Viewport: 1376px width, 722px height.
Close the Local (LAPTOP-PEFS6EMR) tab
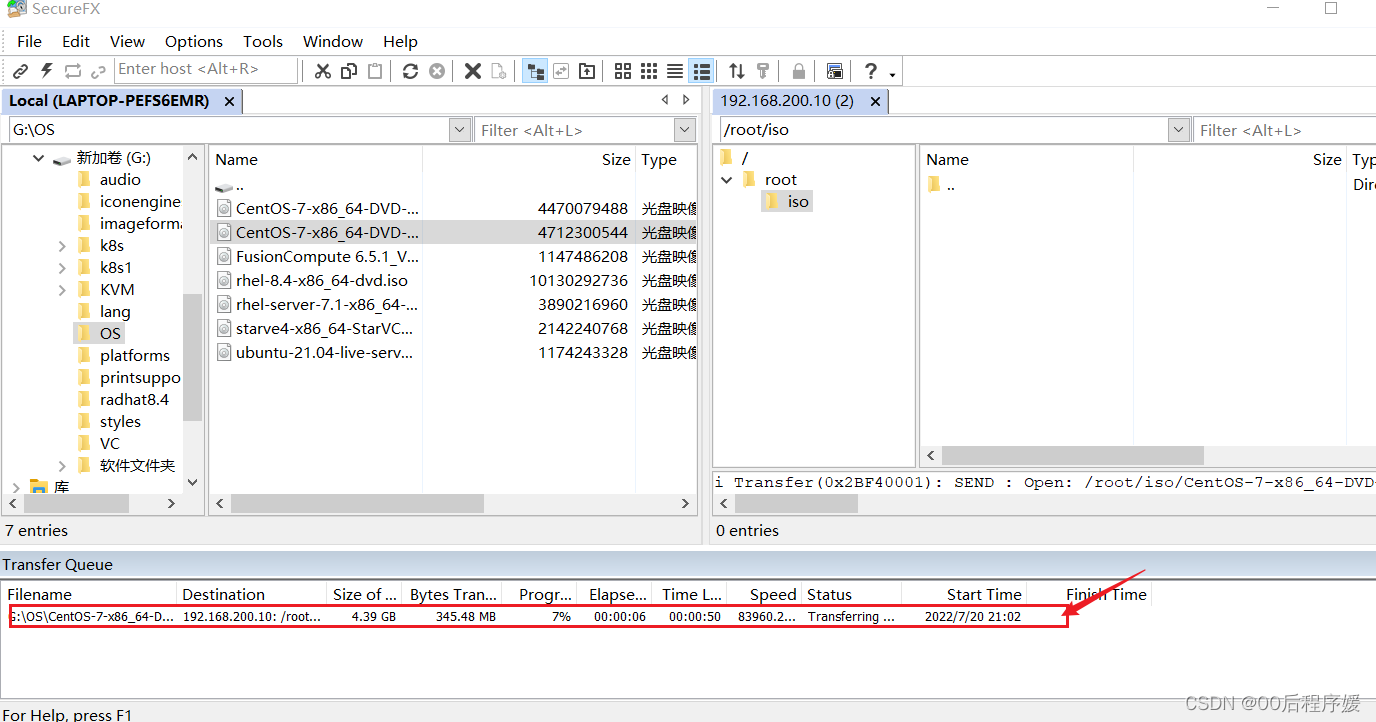click(x=229, y=101)
